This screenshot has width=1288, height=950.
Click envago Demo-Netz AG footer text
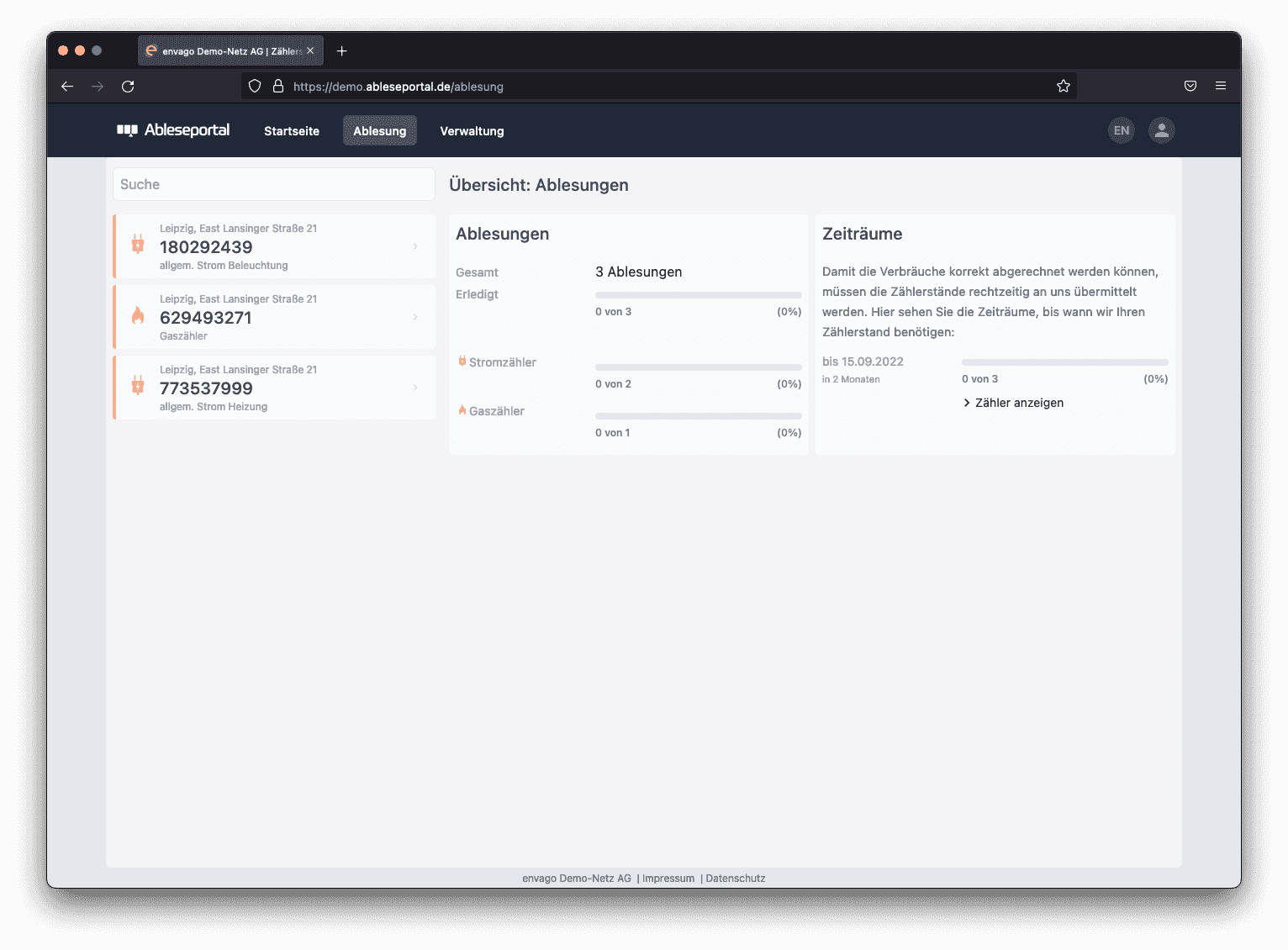click(x=577, y=879)
